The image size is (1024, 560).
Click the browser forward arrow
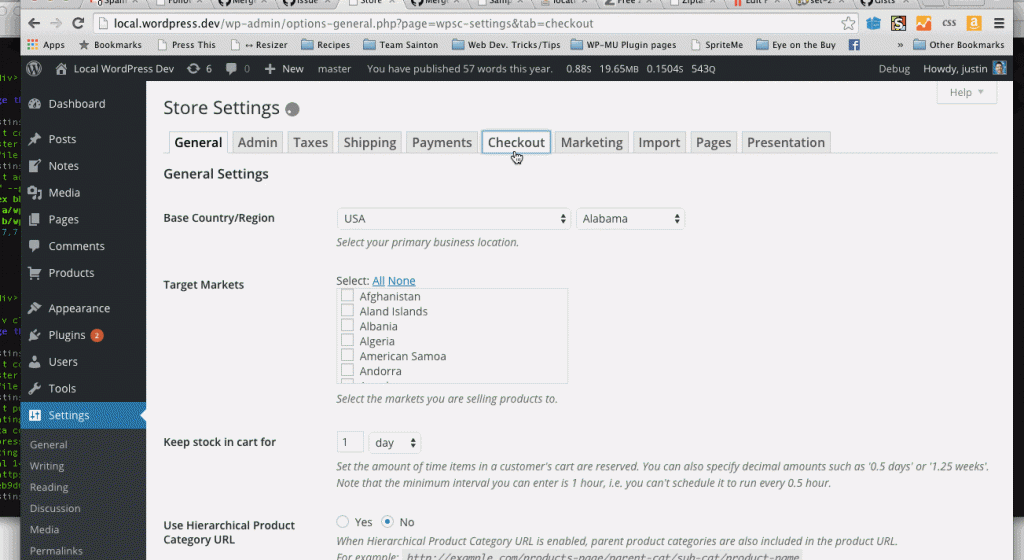(x=56, y=23)
